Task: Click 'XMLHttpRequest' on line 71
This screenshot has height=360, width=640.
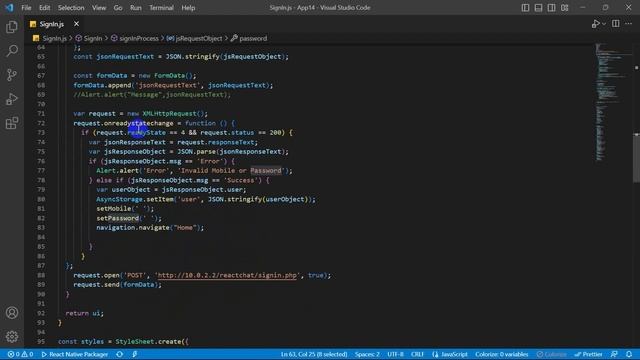Action: click(169, 113)
